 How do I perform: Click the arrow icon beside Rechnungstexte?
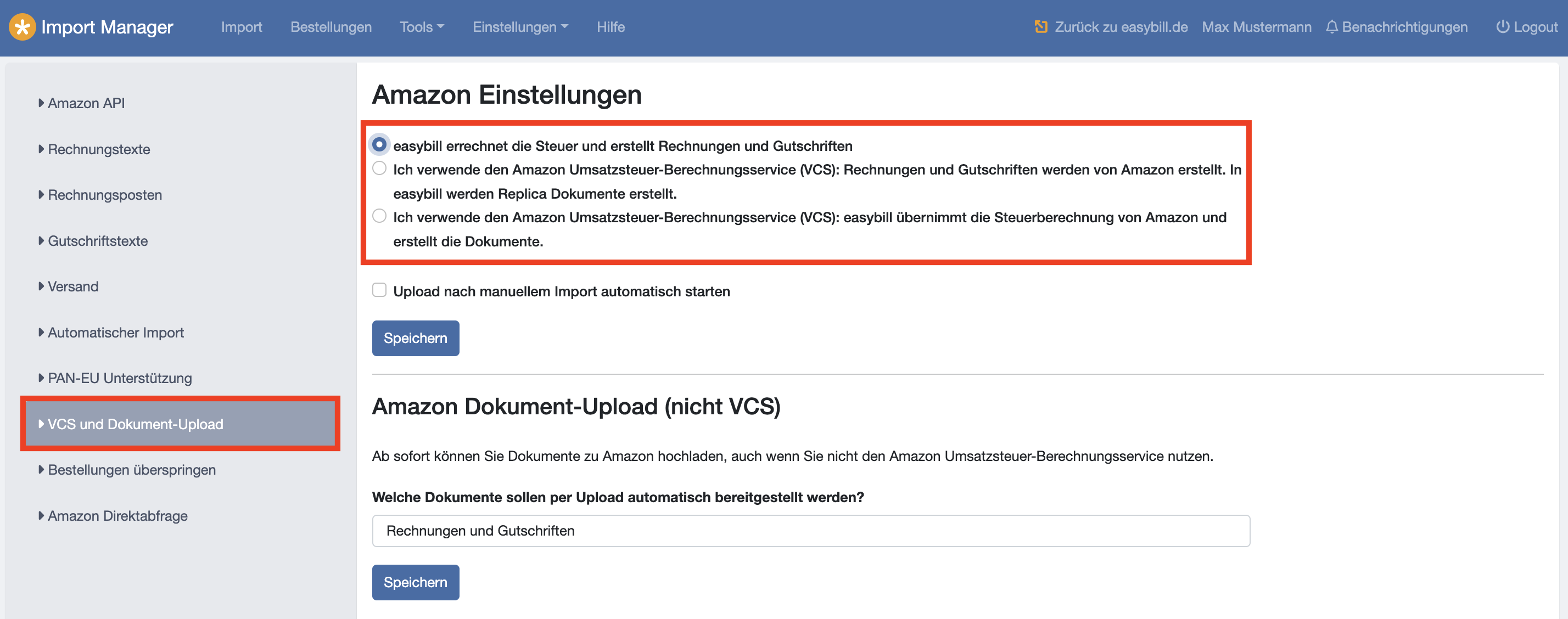(41, 149)
